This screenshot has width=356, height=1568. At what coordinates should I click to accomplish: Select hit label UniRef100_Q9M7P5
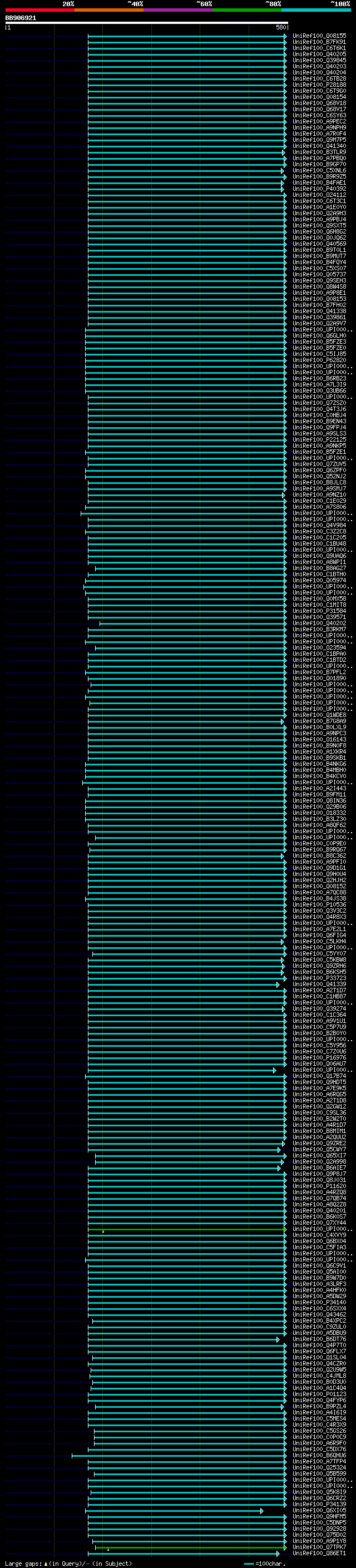(319, 140)
